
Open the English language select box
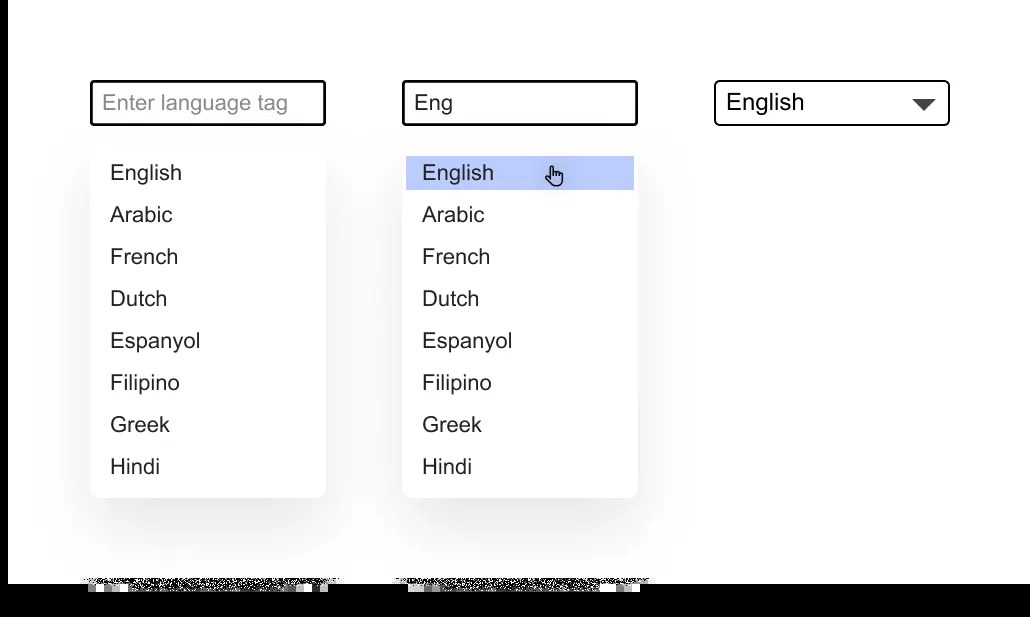pos(832,103)
